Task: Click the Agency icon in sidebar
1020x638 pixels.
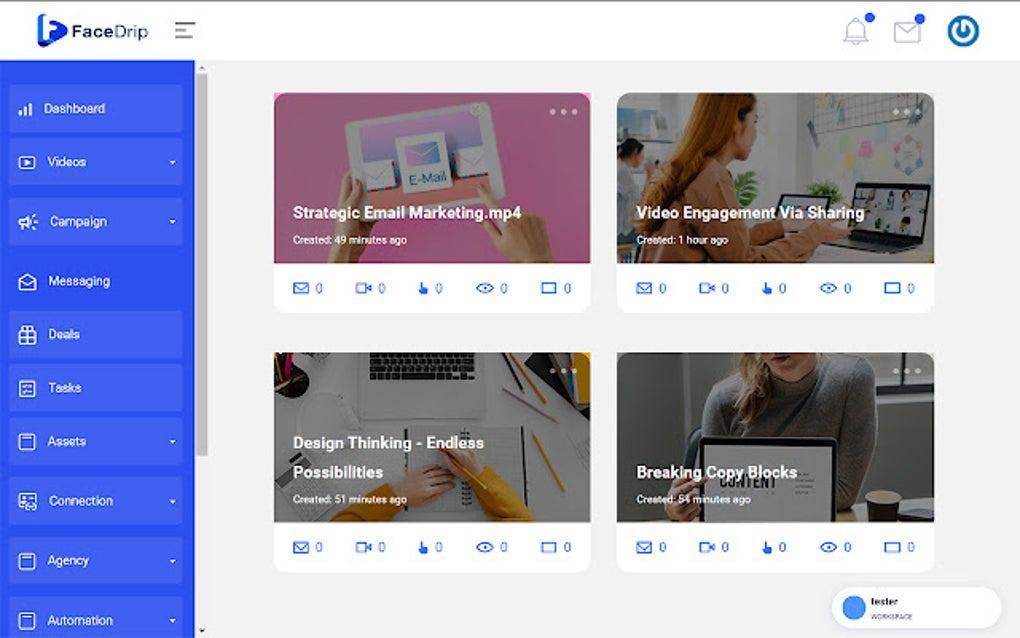Action: [x=27, y=561]
